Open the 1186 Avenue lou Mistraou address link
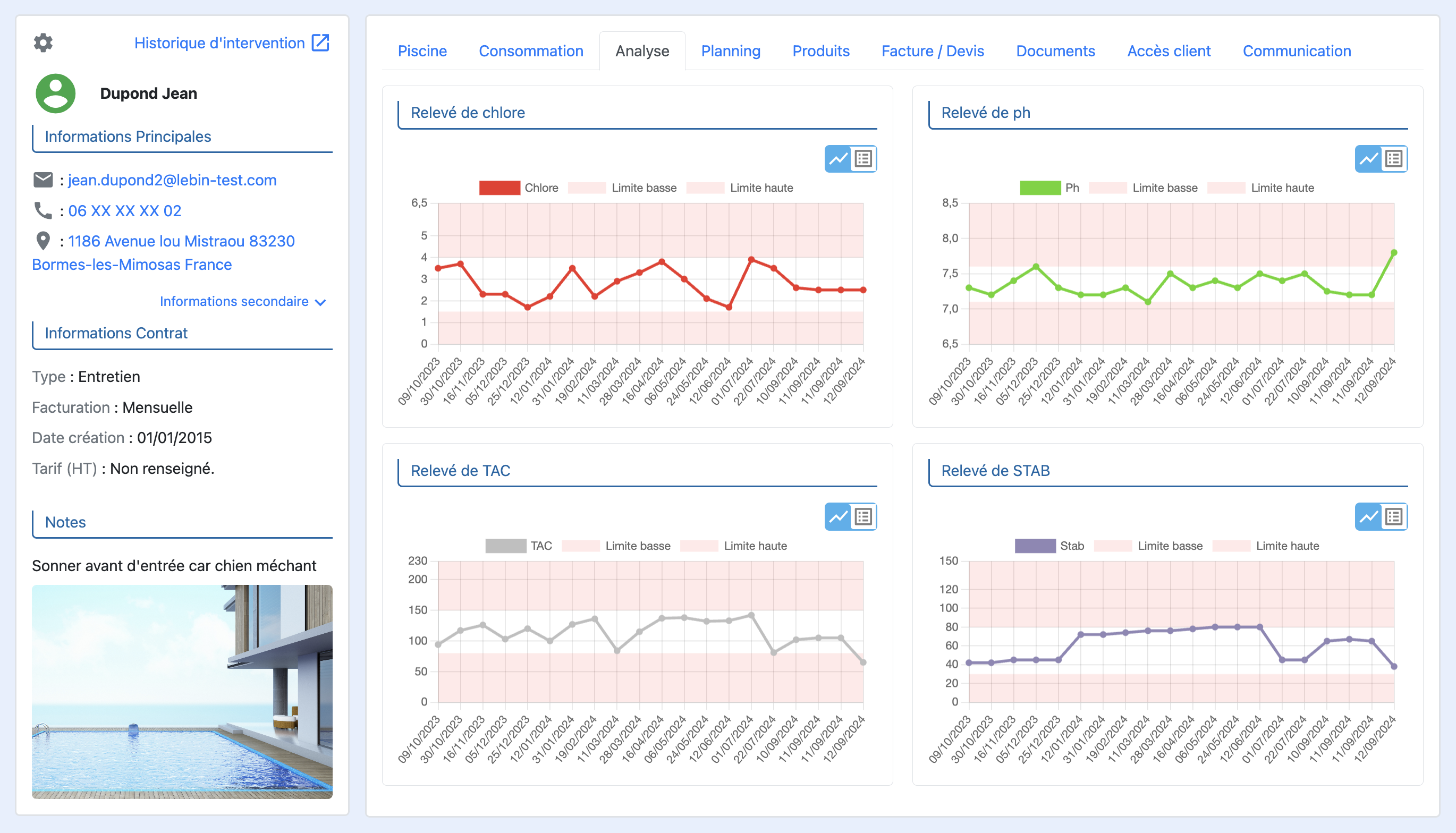The image size is (1456, 833). pos(181,241)
